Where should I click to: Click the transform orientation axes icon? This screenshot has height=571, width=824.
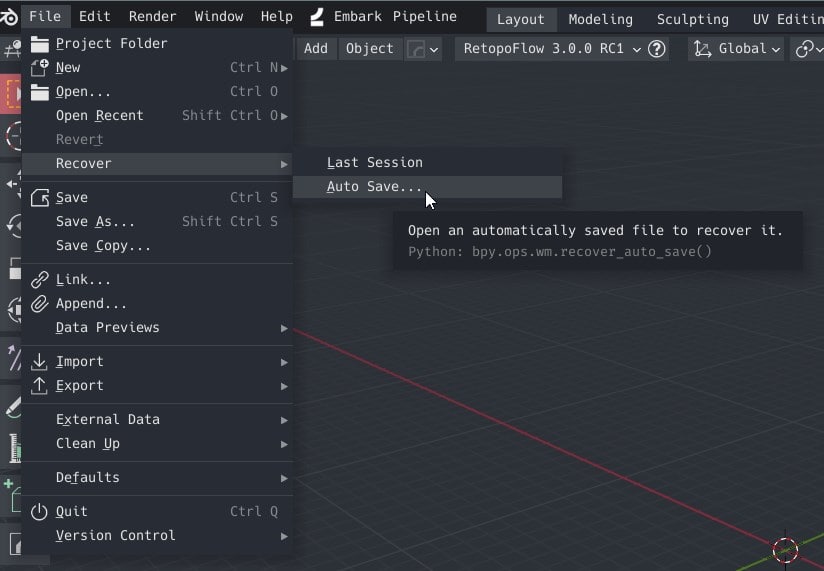[x=702, y=49]
